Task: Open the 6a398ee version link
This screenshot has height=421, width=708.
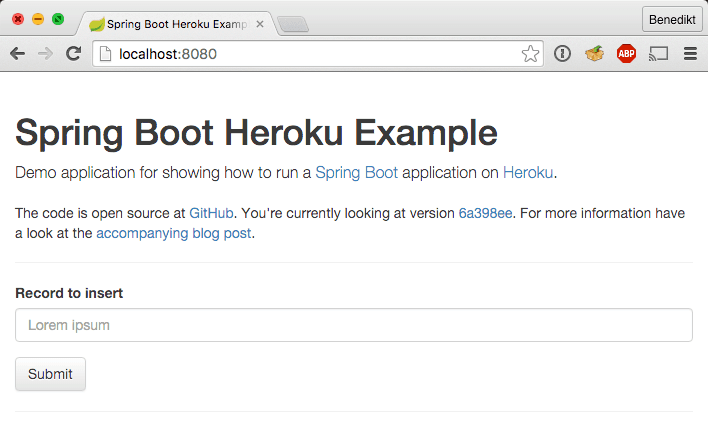Action: 487,213
